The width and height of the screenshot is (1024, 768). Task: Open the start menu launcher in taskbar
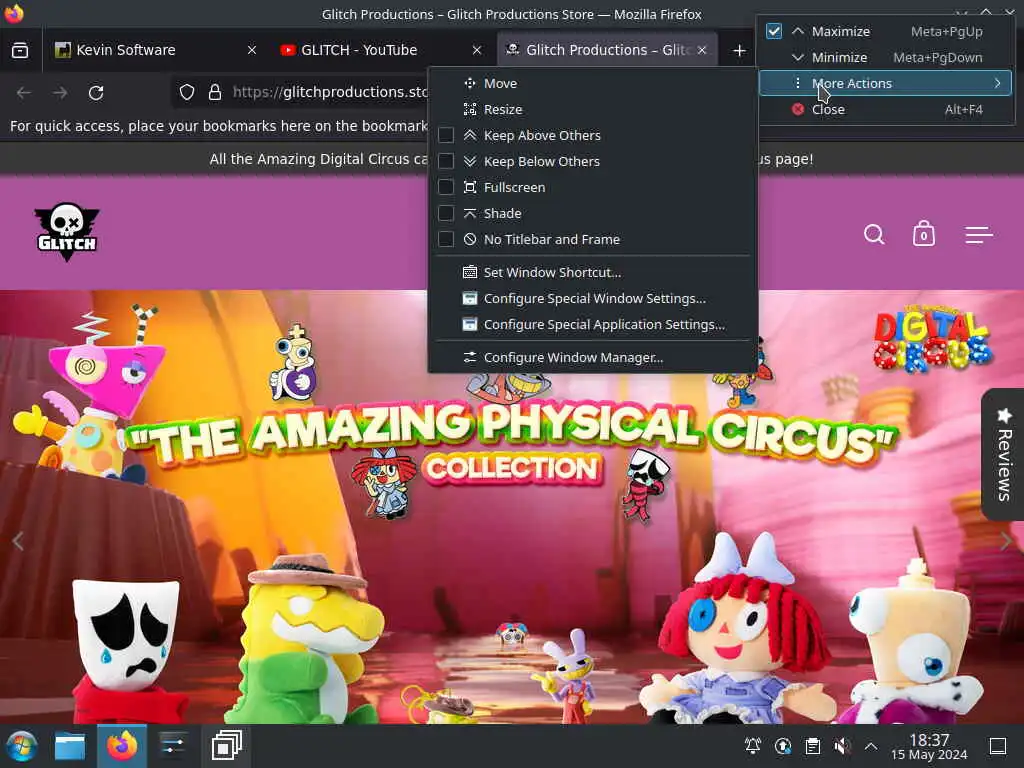[22, 746]
